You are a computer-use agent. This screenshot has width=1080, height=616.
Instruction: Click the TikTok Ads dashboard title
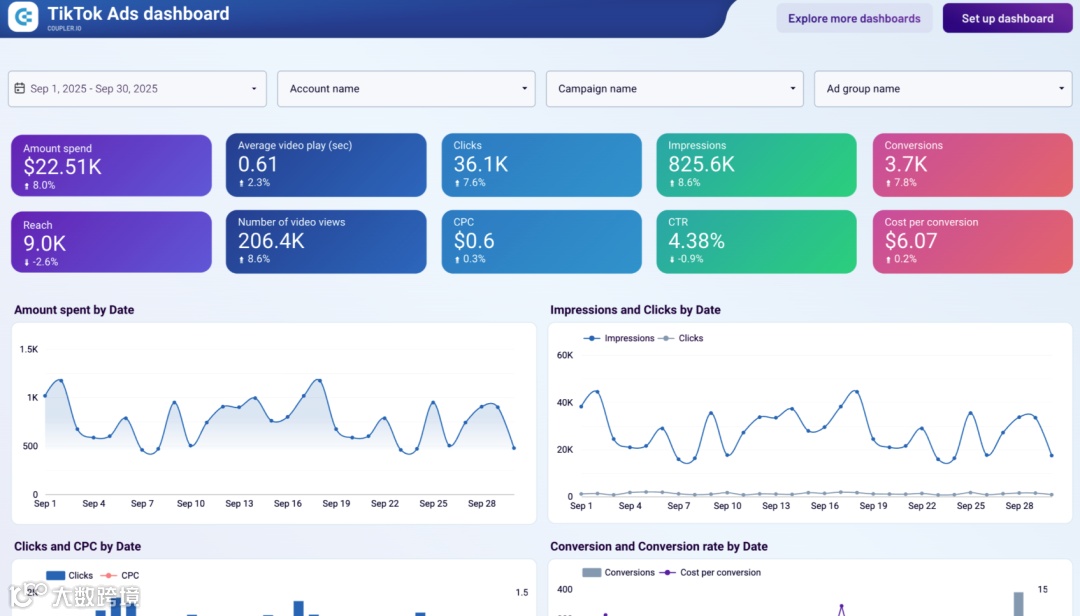coord(138,14)
